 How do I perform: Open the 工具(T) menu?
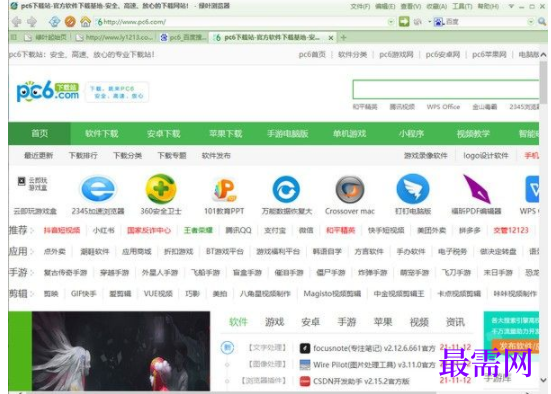pyautogui.click(x=462, y=6)
